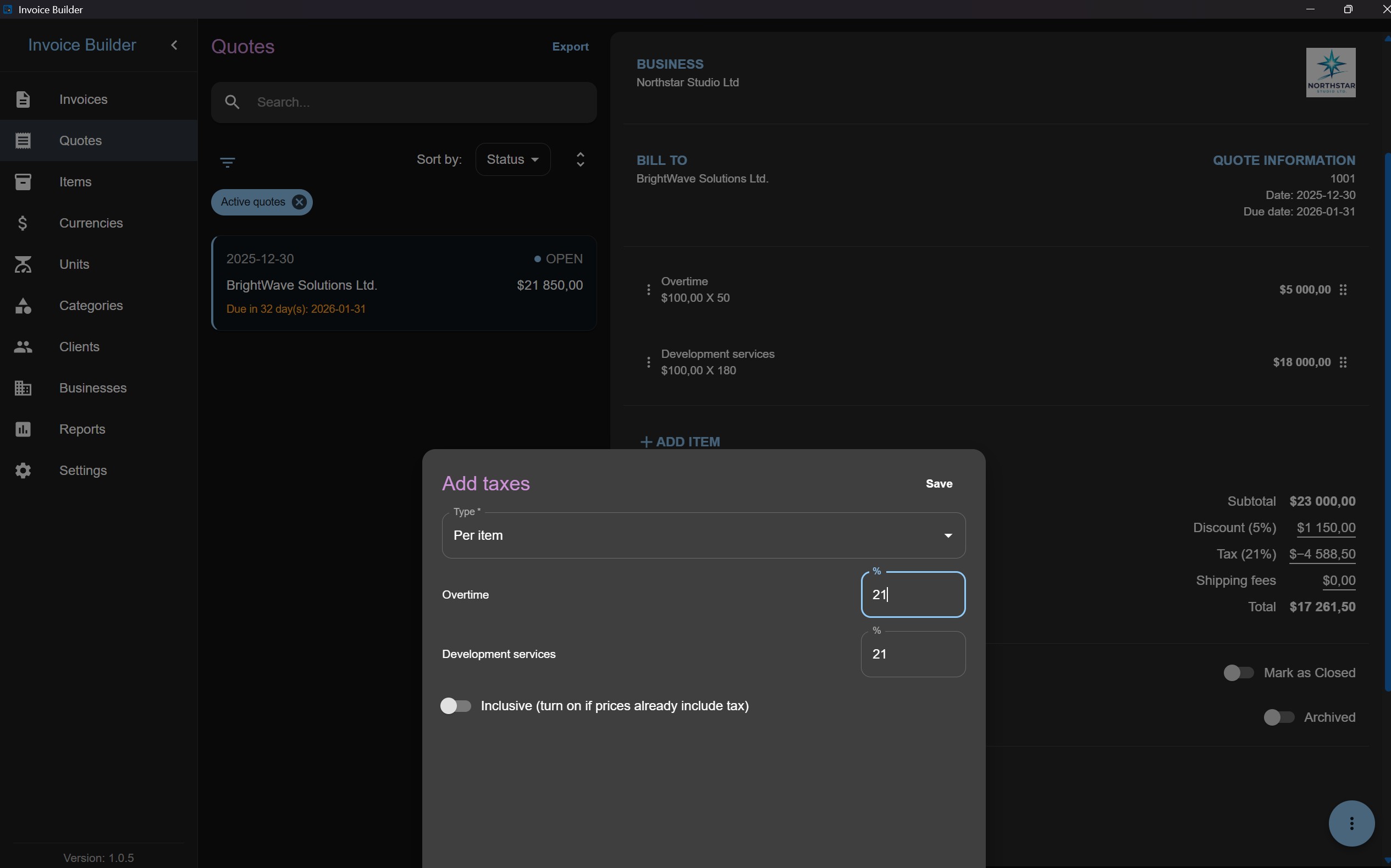Image resolution: width=1391 pixels, height=868 pixels.
Task: Open the Units scale icon
Action: pyautogui.click(x=23, y=264)
